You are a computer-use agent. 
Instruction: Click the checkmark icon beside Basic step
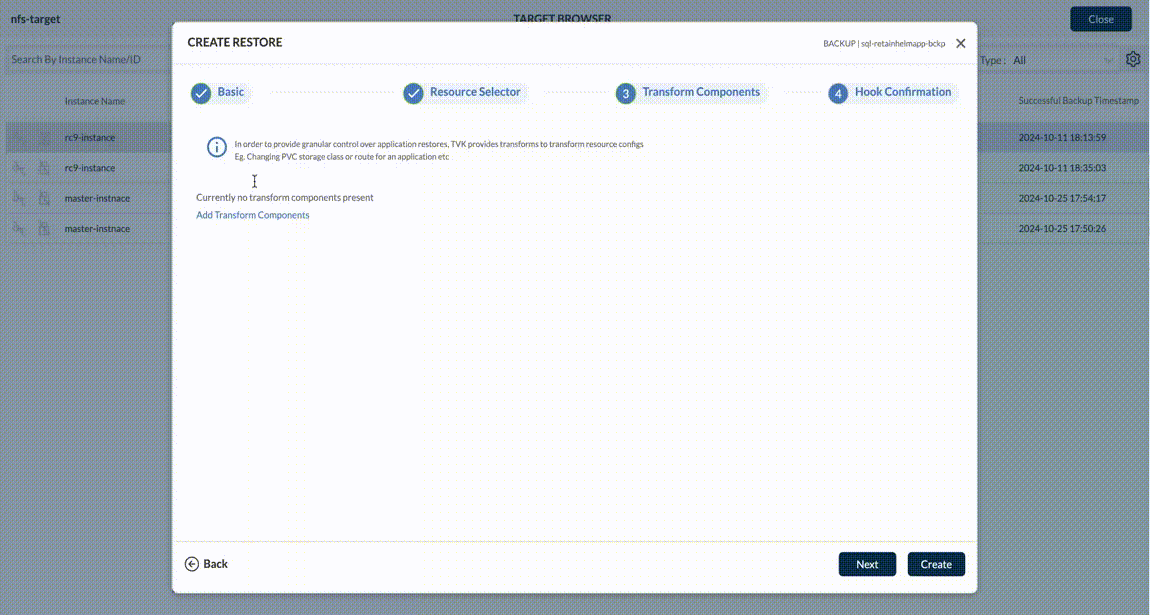point(201,93)
